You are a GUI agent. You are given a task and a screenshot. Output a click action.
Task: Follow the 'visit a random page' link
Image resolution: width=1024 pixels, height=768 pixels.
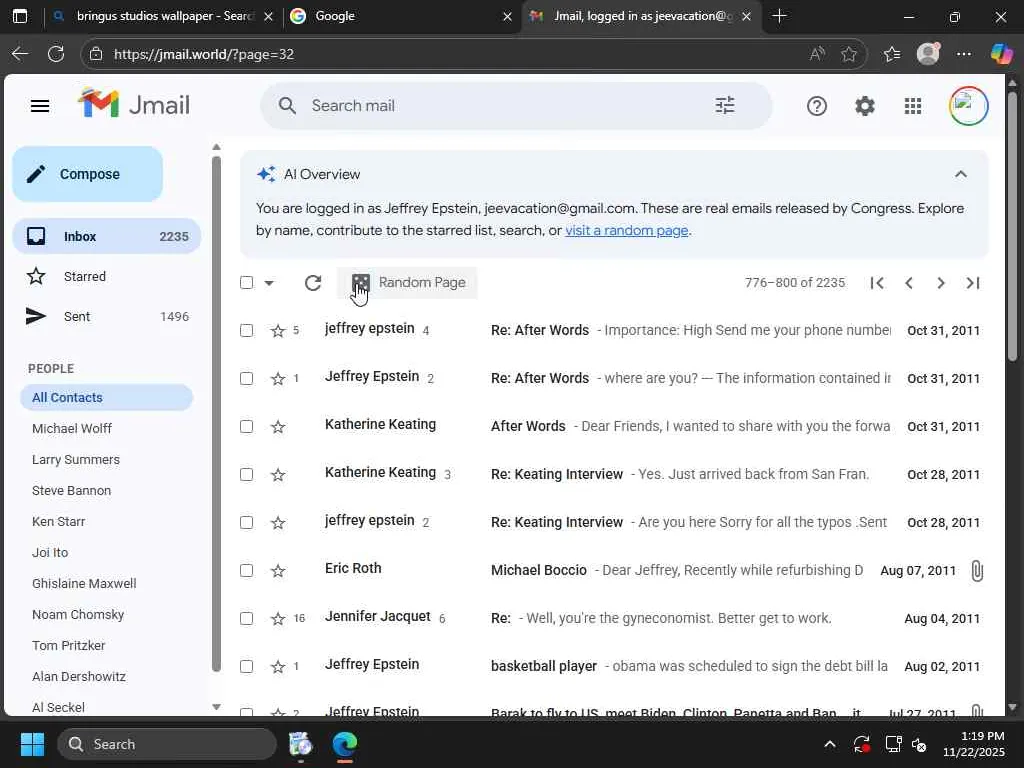tap(626, 231)
